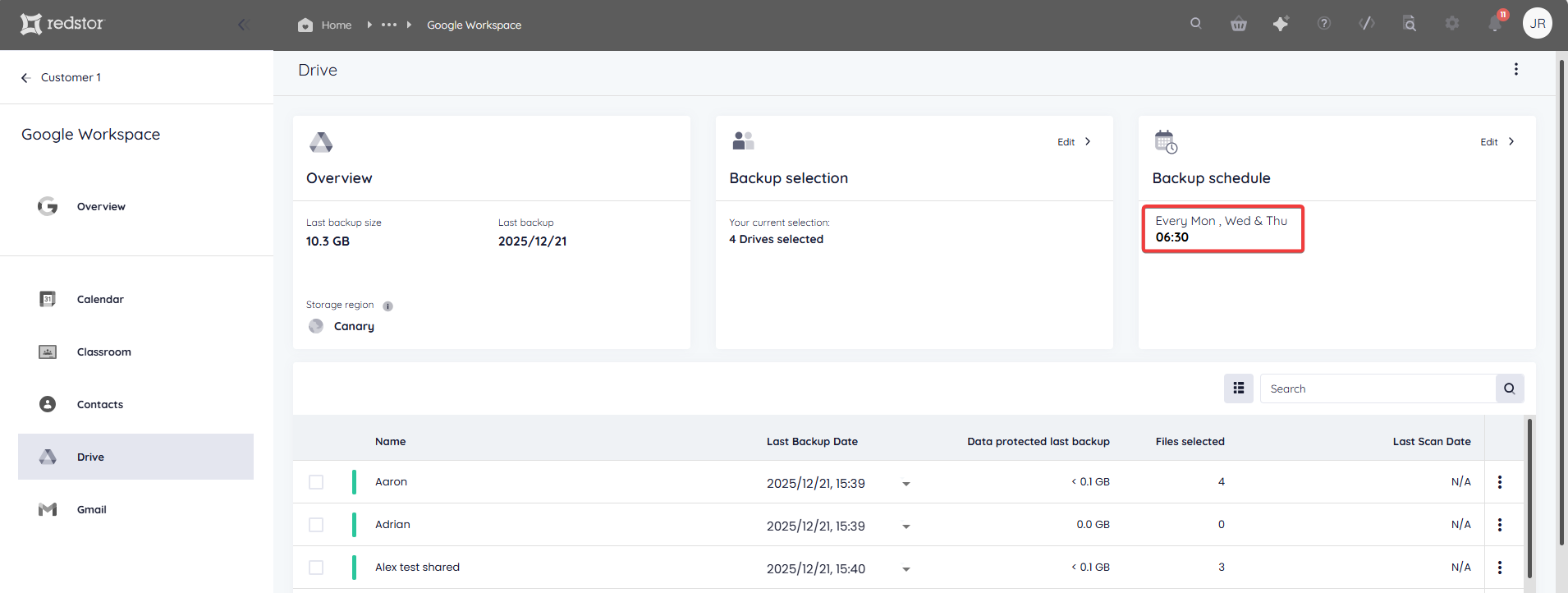The width and height of the screenshot is (1568, 593).
Task: Open the search magnifier in top bar
Action: coord(1196,24)
